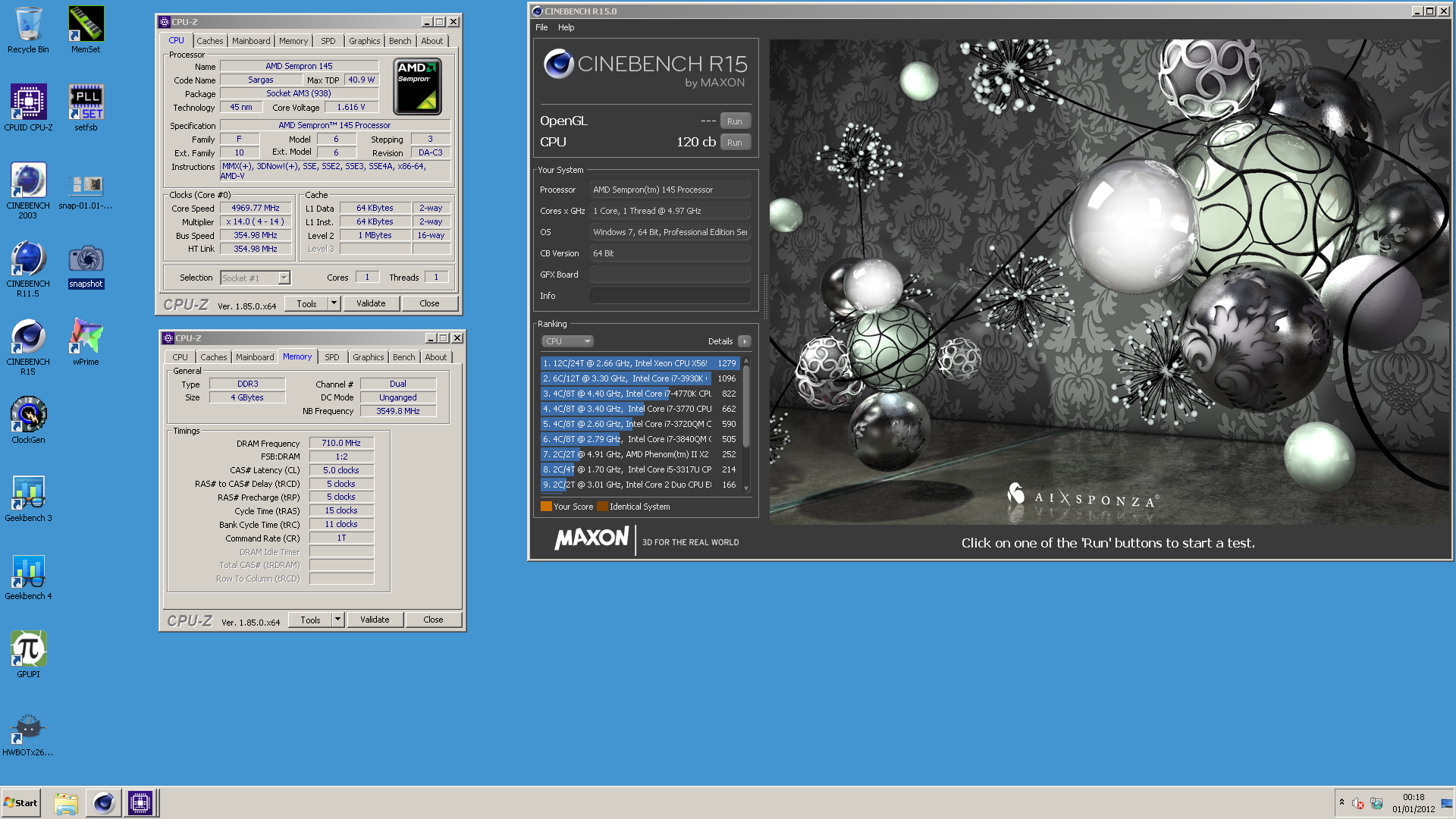Switch to Caches tab in top CPU-Z

click(210, 41)
